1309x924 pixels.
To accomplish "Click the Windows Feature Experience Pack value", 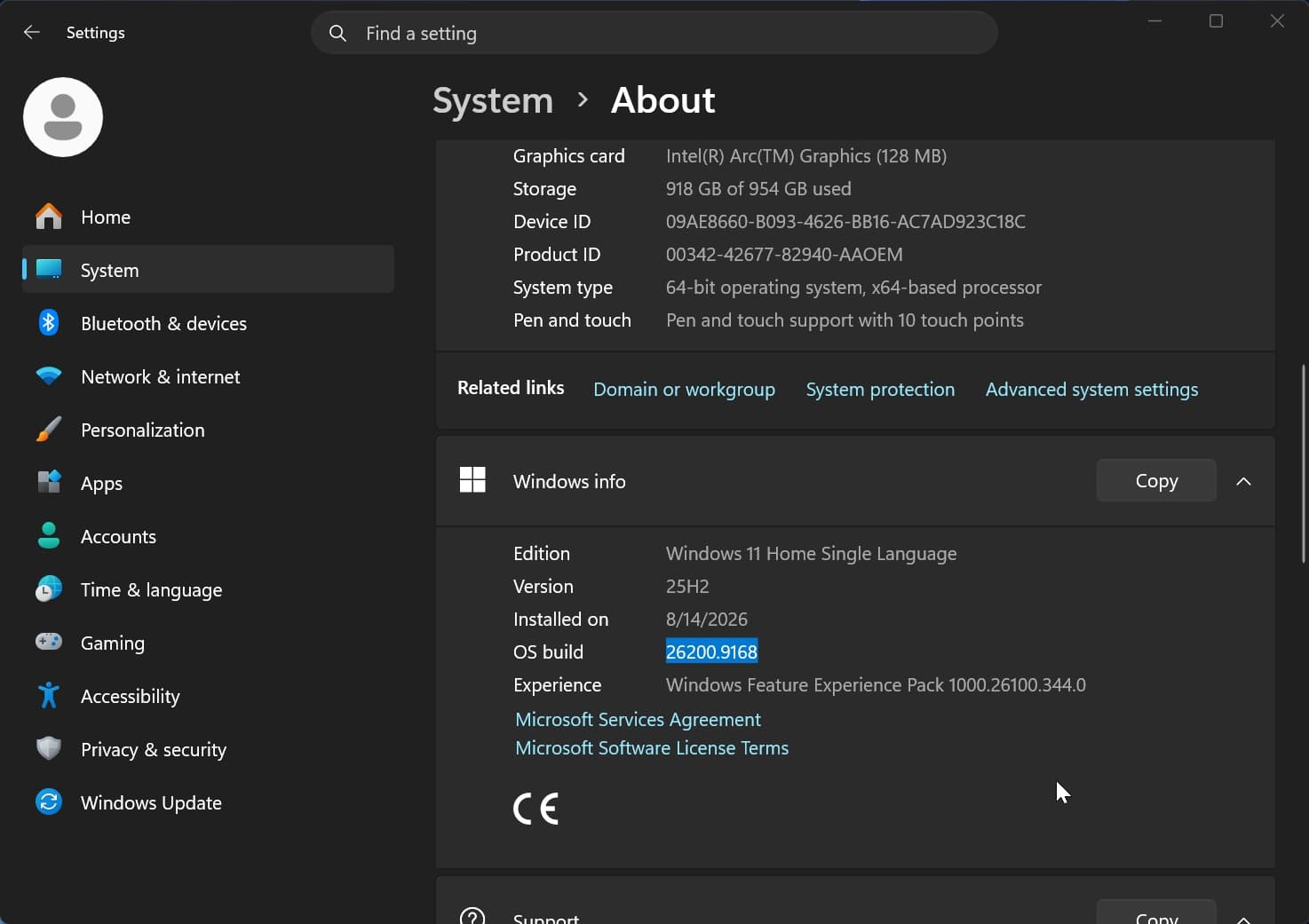I will 876,685.
